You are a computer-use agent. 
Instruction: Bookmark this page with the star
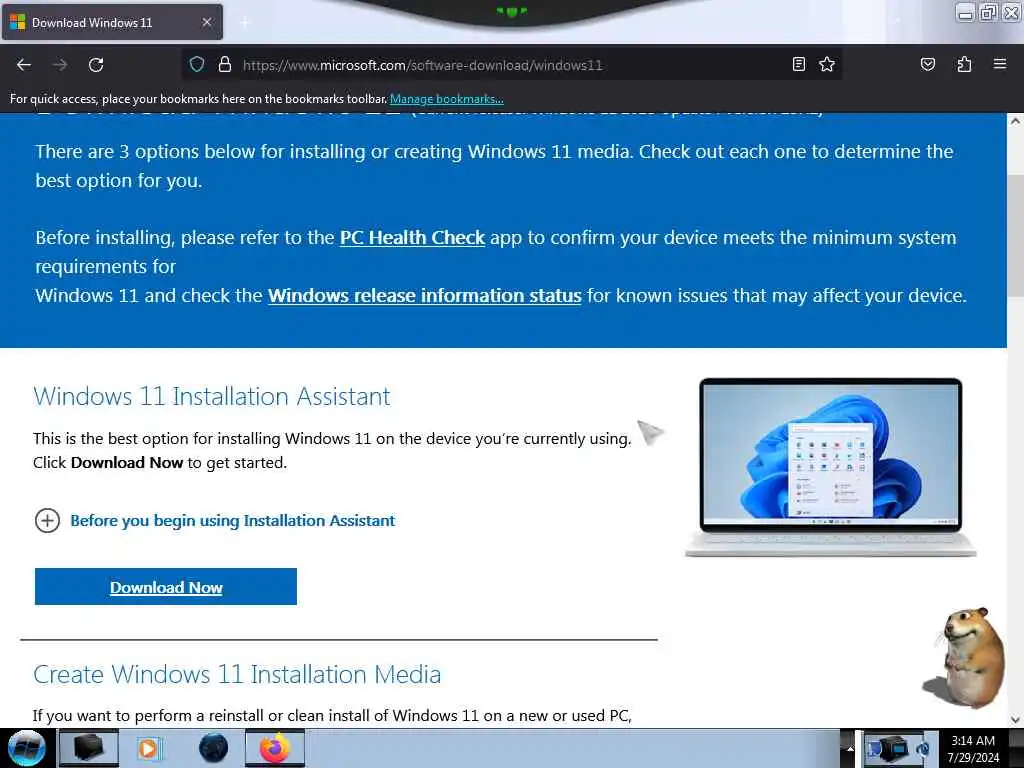click(x=827, y=64)
